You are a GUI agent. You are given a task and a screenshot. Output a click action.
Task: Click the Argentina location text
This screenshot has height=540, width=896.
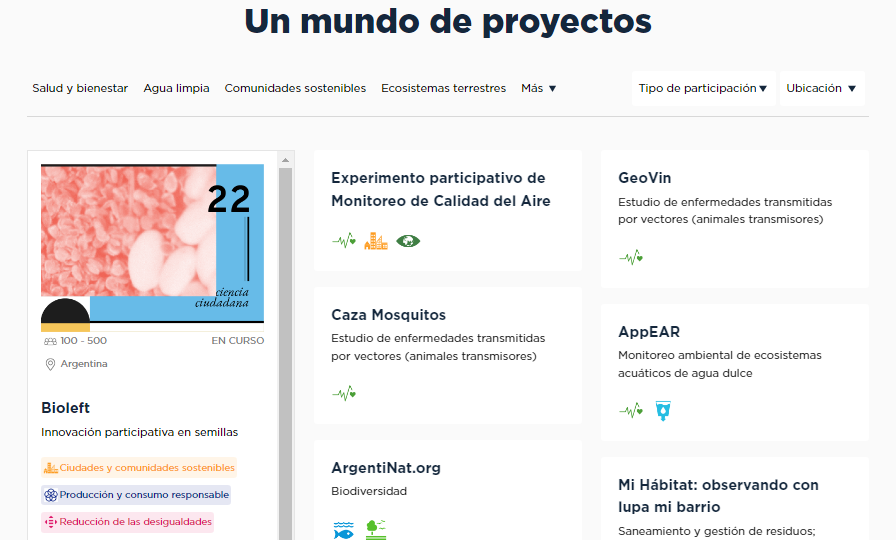[84, 364]
